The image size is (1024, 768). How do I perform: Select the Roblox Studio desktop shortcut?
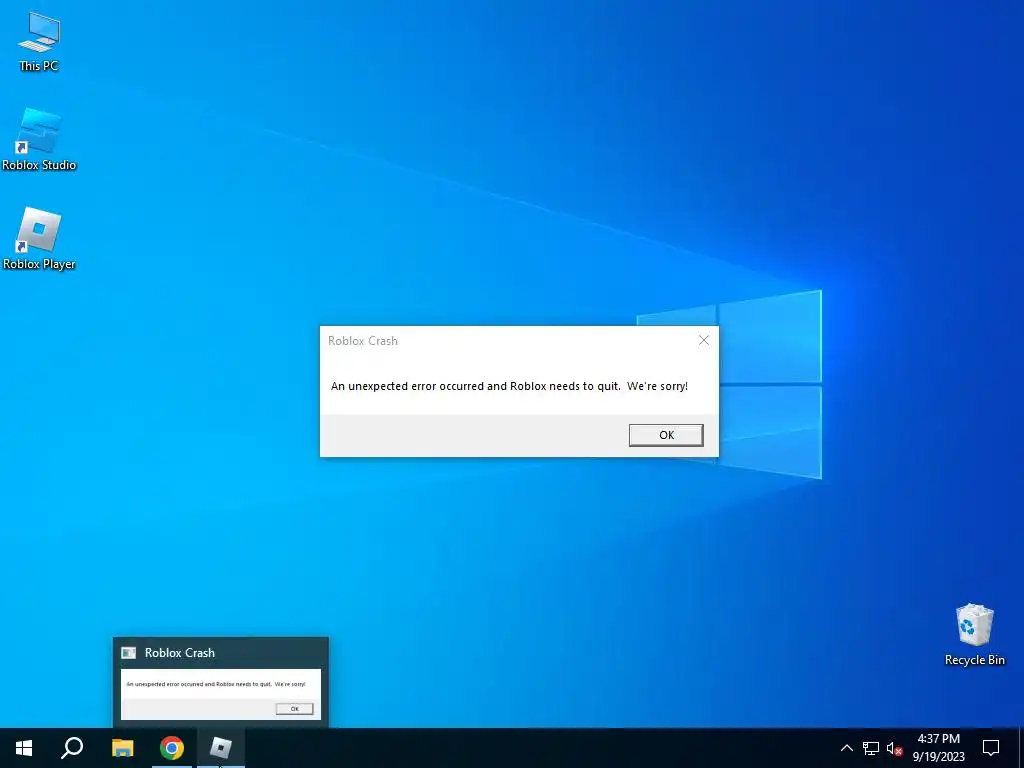[39, 140]
